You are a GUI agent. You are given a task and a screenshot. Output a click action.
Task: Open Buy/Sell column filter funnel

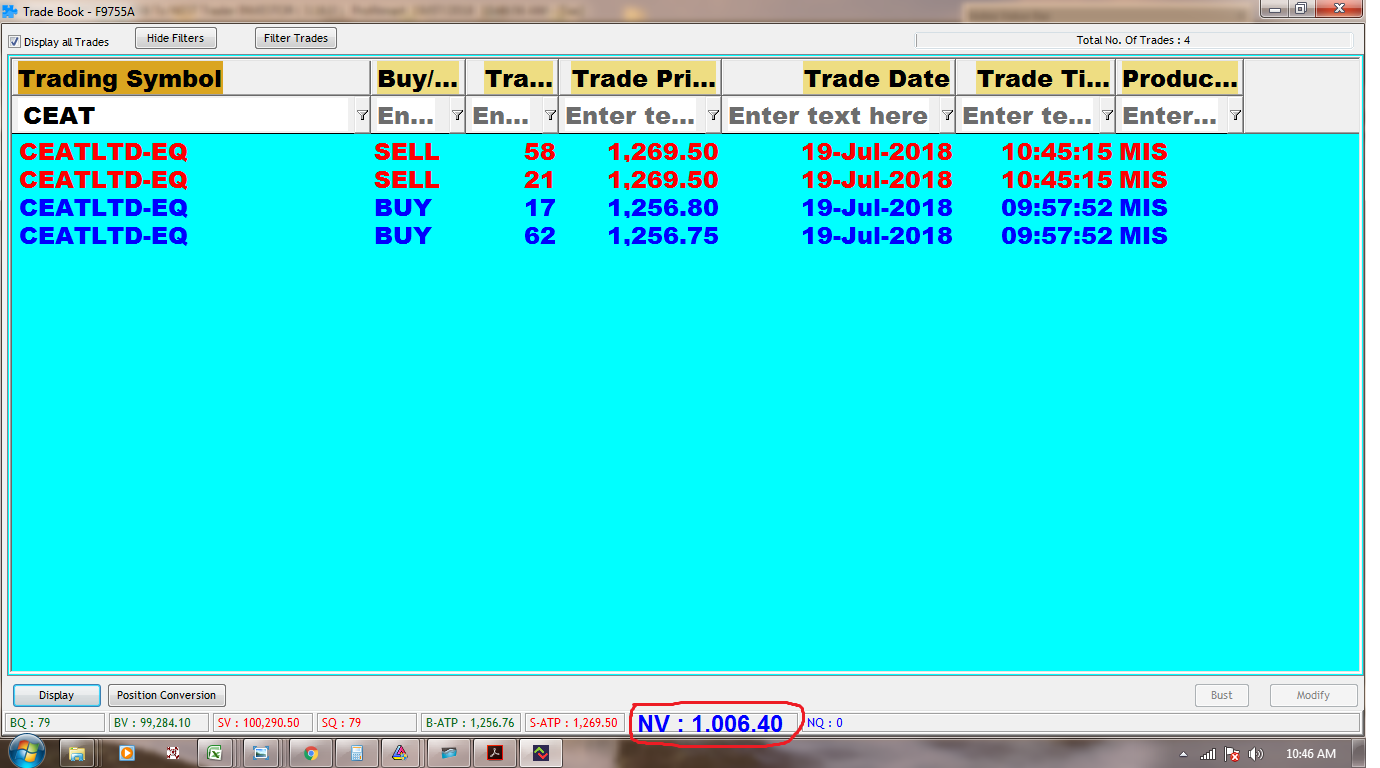(x=457, y=116)
